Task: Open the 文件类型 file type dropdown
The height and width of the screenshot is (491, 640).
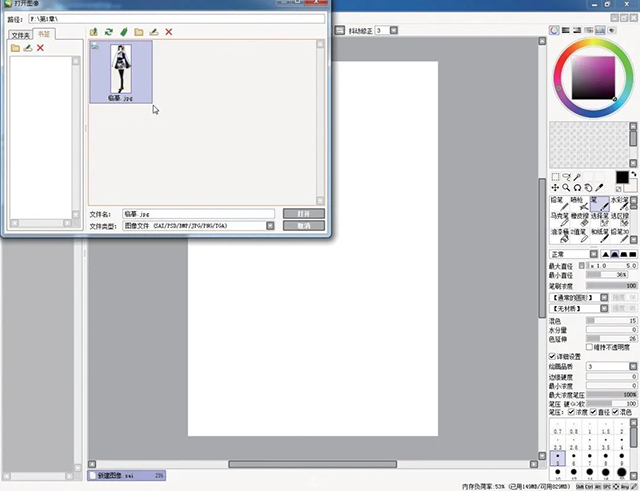Action: (x=270, y=226)
